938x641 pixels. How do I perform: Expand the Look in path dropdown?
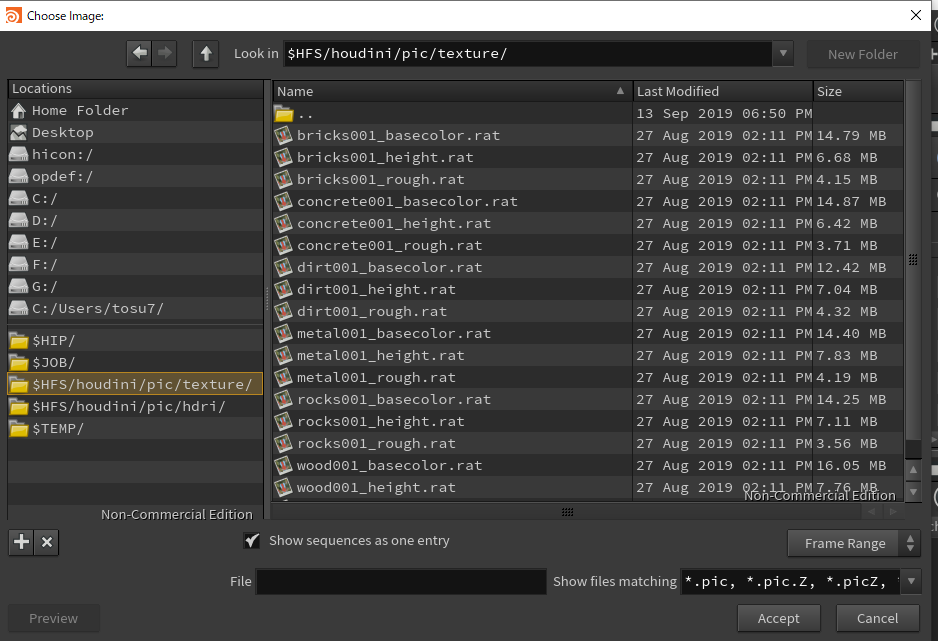[x=783, y=53]
